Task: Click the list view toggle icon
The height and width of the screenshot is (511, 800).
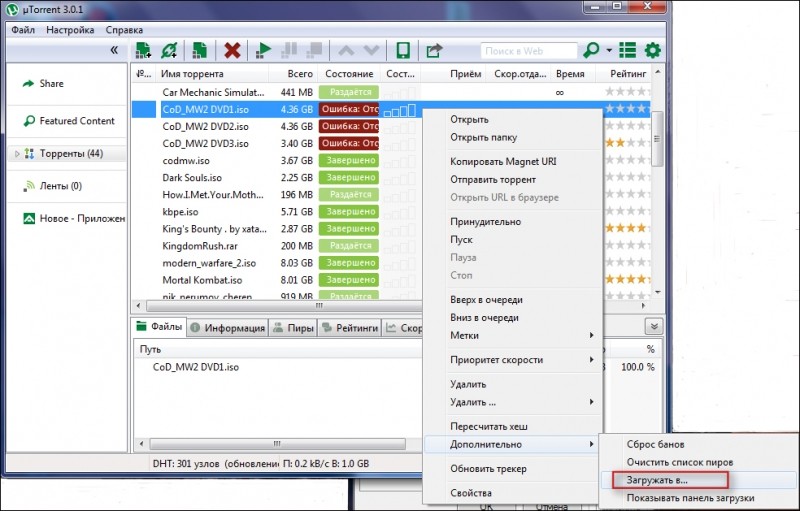Action: coord(628,50)
